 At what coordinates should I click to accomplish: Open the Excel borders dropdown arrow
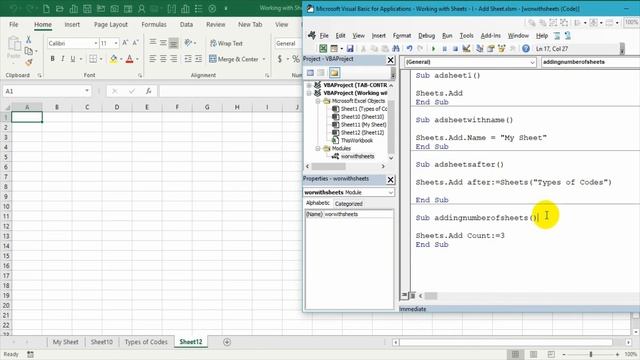[101, 60]
